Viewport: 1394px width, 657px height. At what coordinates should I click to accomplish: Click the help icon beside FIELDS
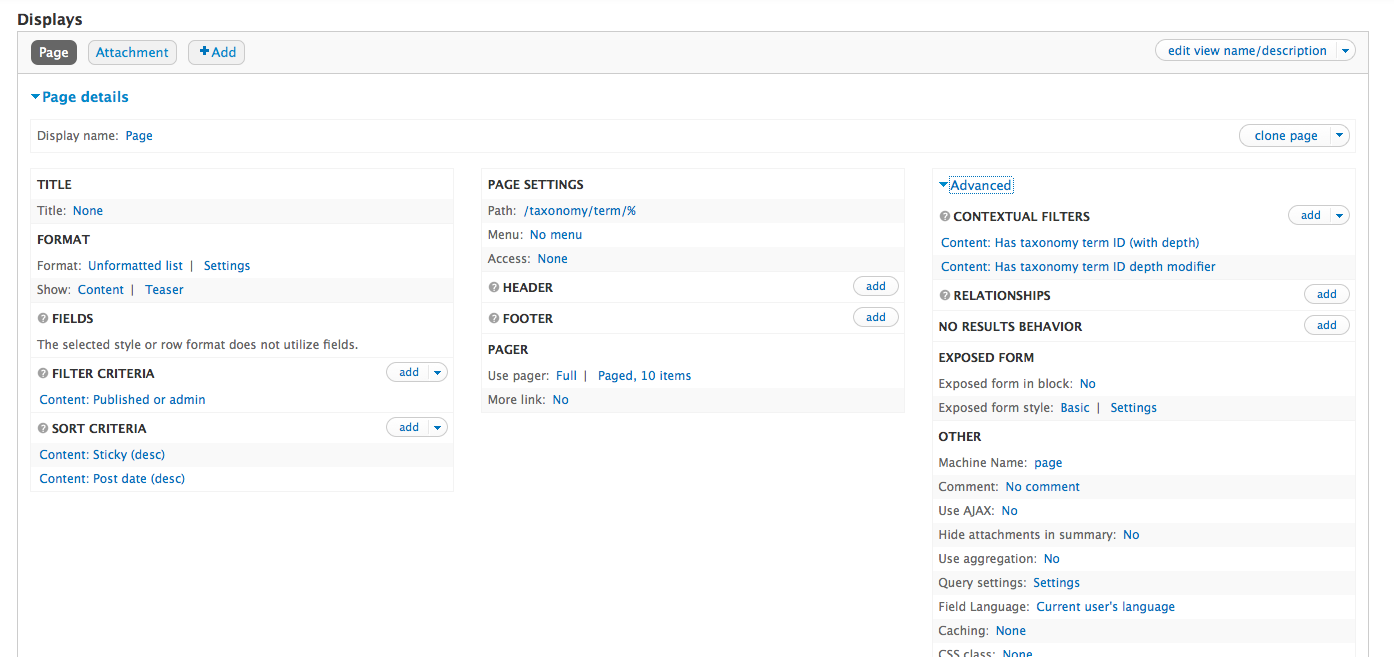point(43,319)
